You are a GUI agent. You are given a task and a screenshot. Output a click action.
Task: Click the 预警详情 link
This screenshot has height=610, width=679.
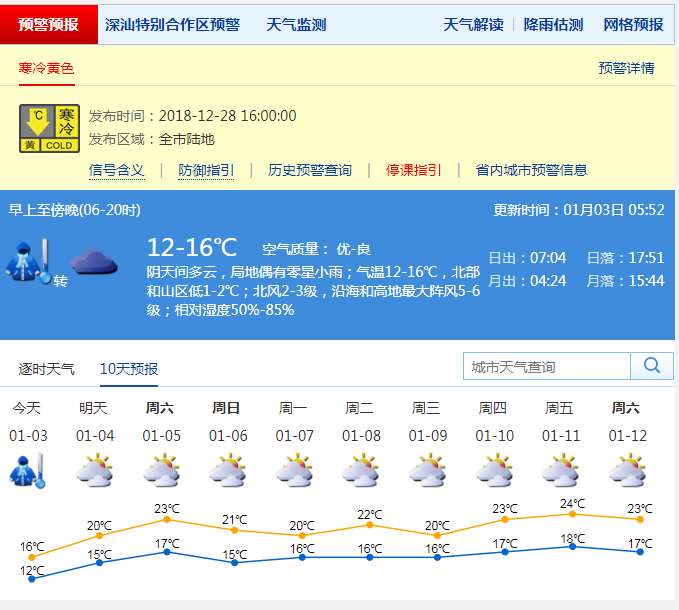click(x=626, y=68)
